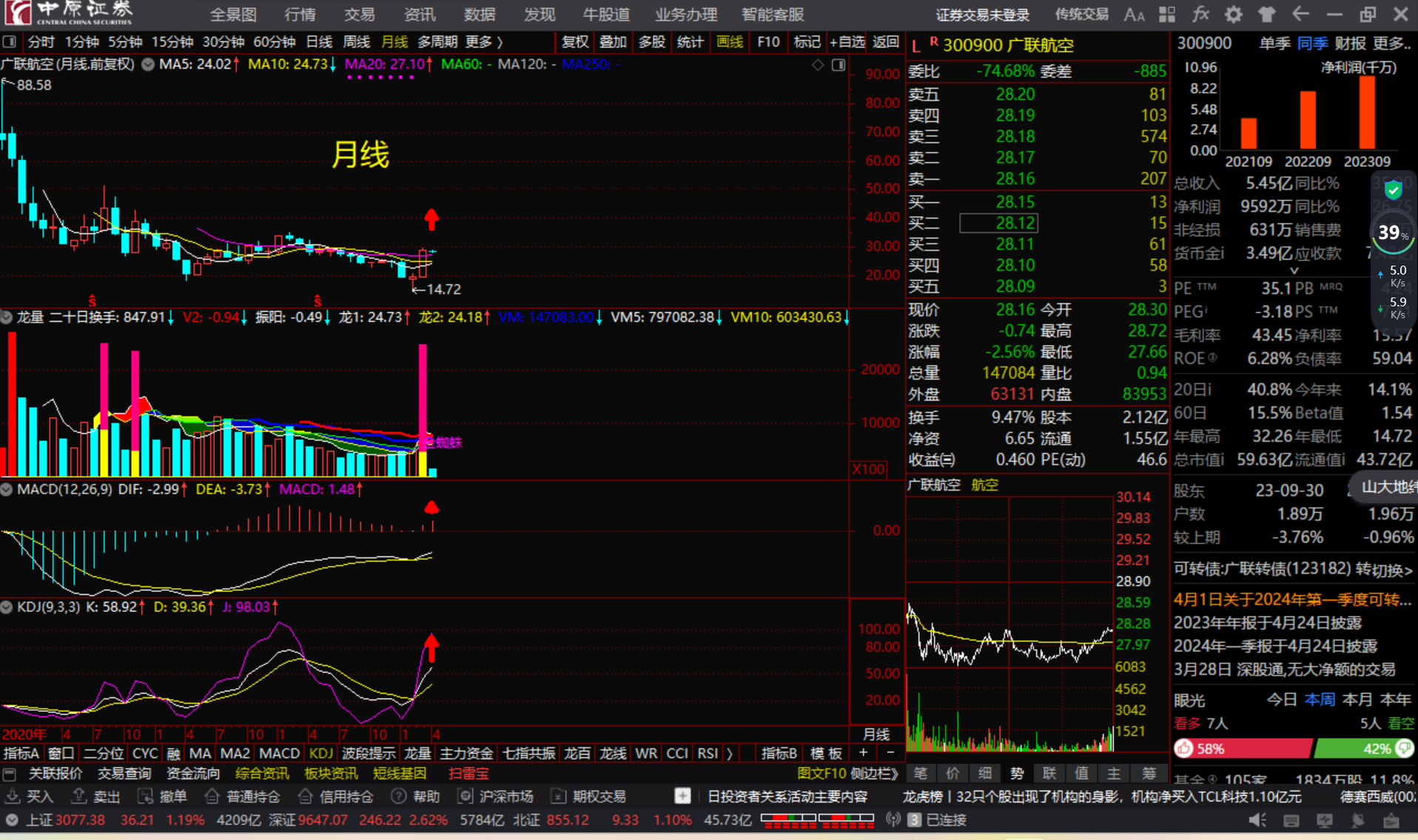Switch to 周线 weekly chart tab
The image size is (1418, 840).
tap(357, 42)
